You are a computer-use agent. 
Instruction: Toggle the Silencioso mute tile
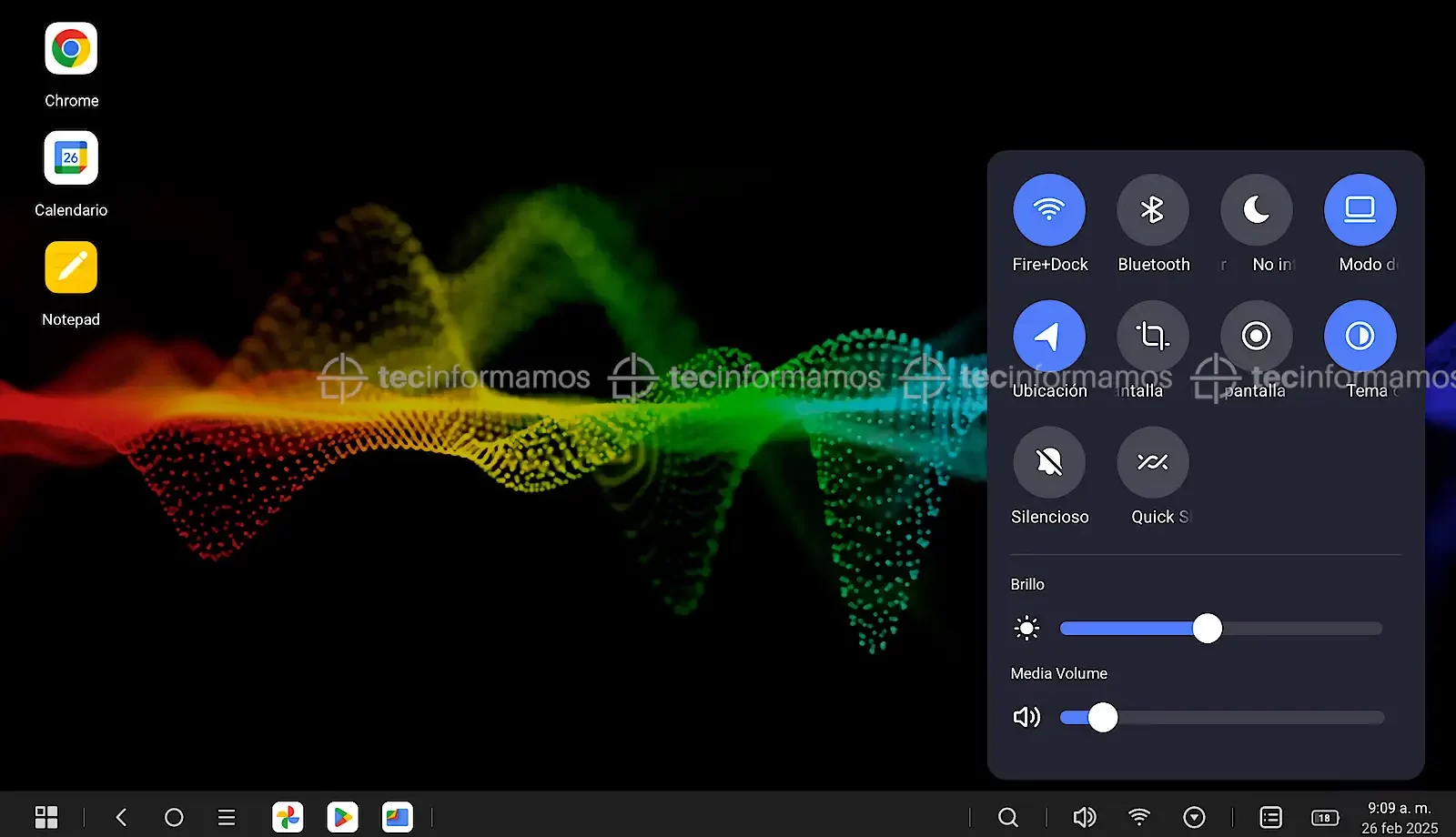coord(1048,462)
